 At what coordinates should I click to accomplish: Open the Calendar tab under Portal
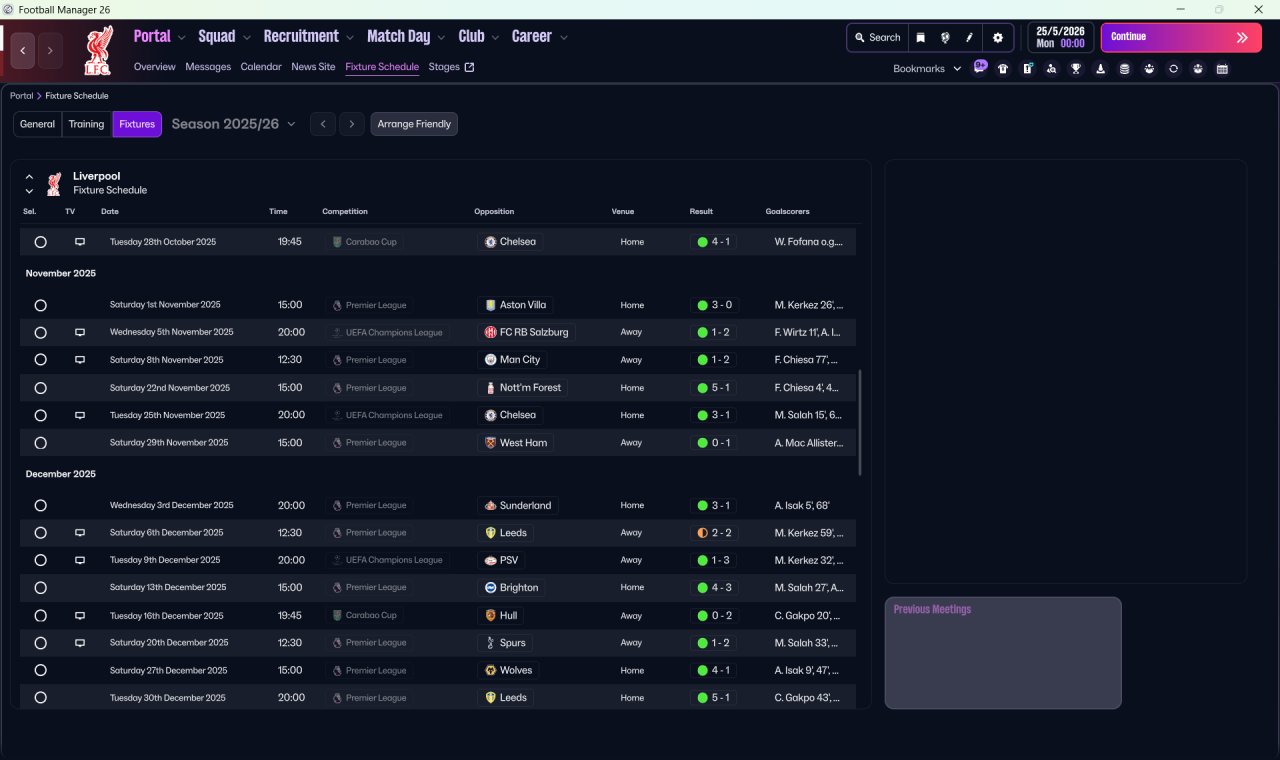pyautogui.click(x=261, y=67)
